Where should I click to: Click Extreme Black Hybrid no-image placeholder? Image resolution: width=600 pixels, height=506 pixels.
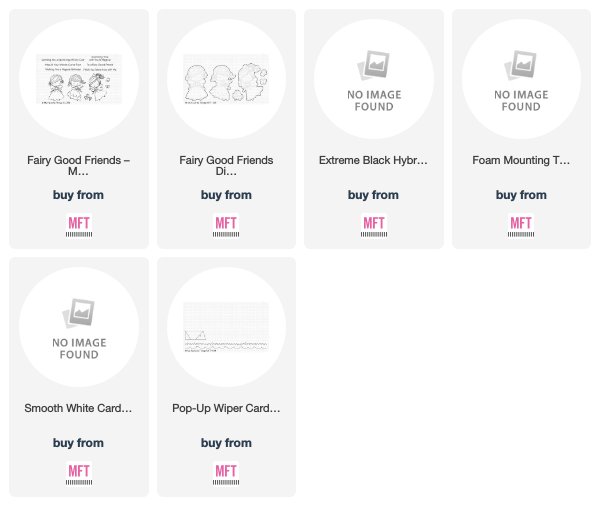click(374, 80)
